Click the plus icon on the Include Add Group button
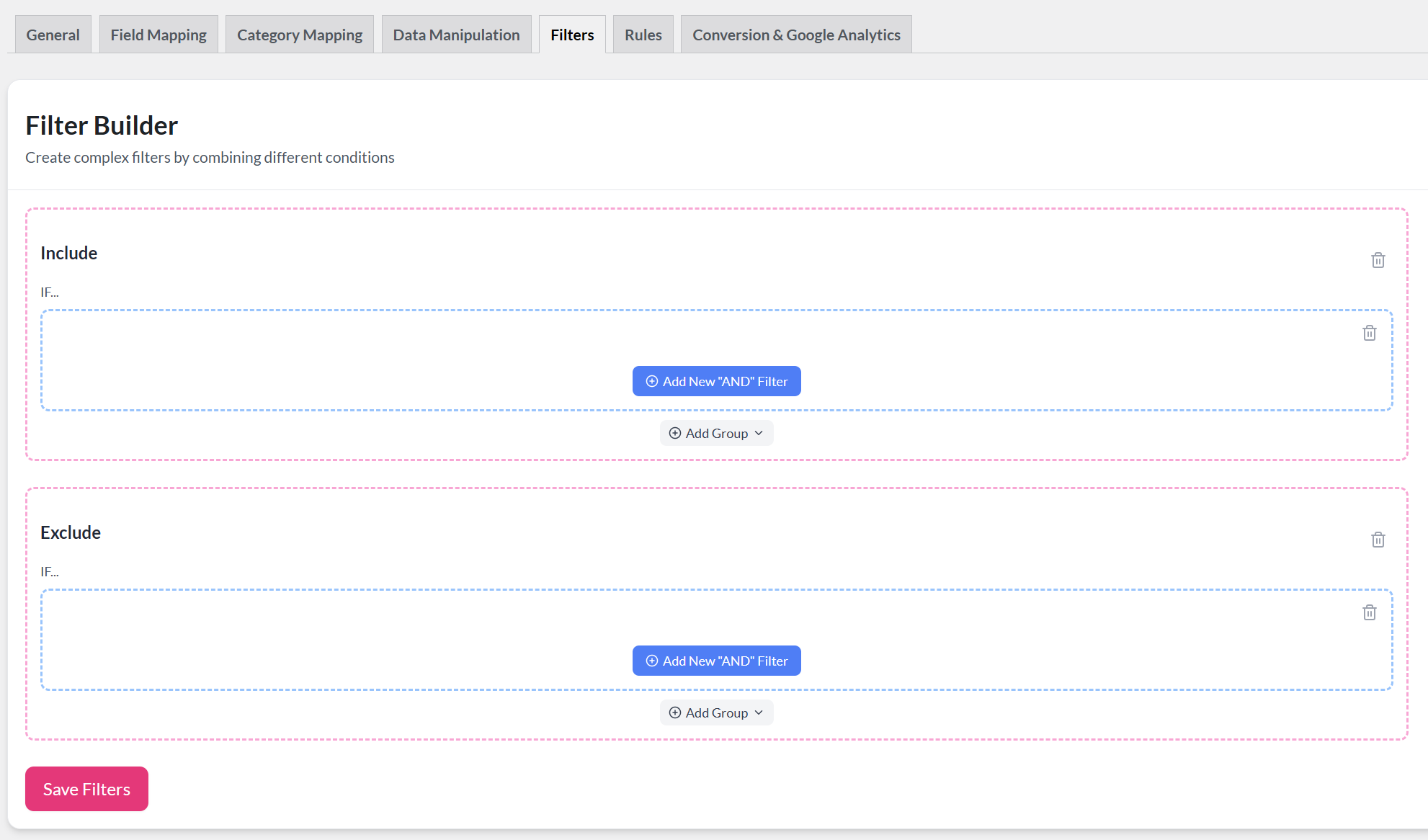The width and height of the screenshot is (1428, 840). click(675, 433)
